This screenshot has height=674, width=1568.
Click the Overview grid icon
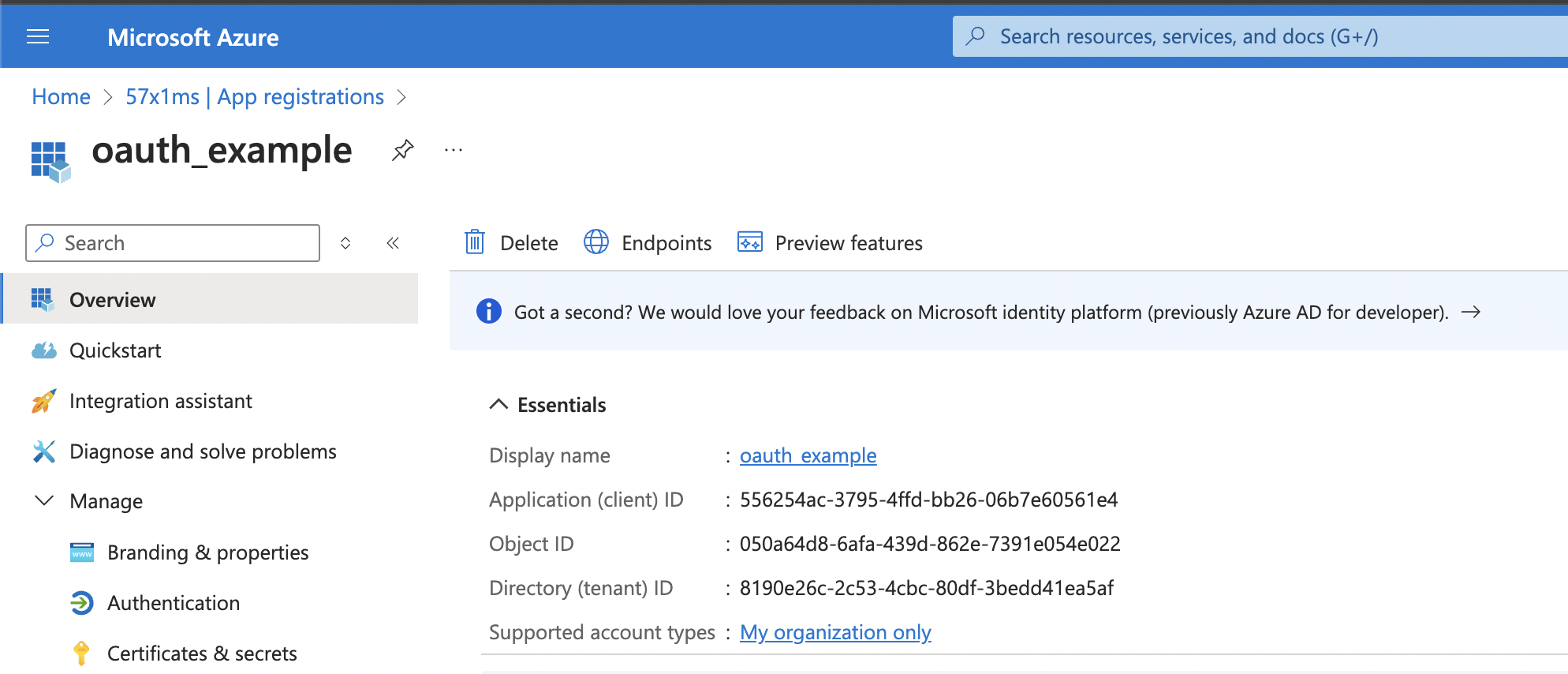(x=43, y=299)
